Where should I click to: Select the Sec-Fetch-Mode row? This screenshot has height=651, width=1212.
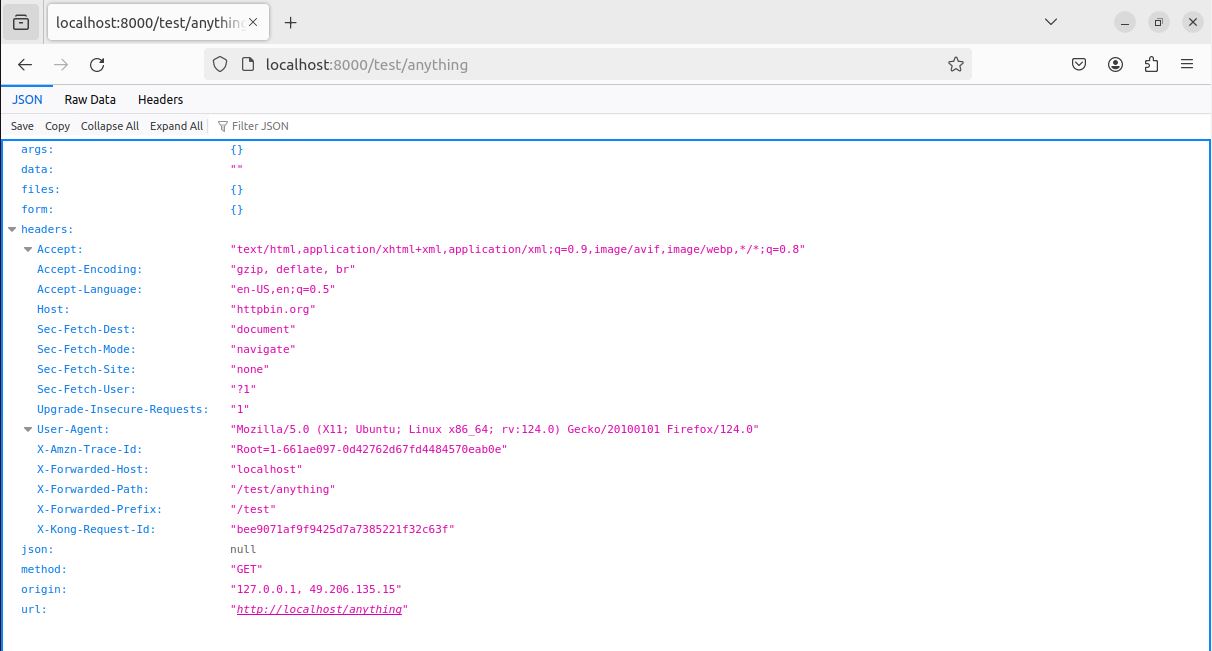click(x=606, y=349)
